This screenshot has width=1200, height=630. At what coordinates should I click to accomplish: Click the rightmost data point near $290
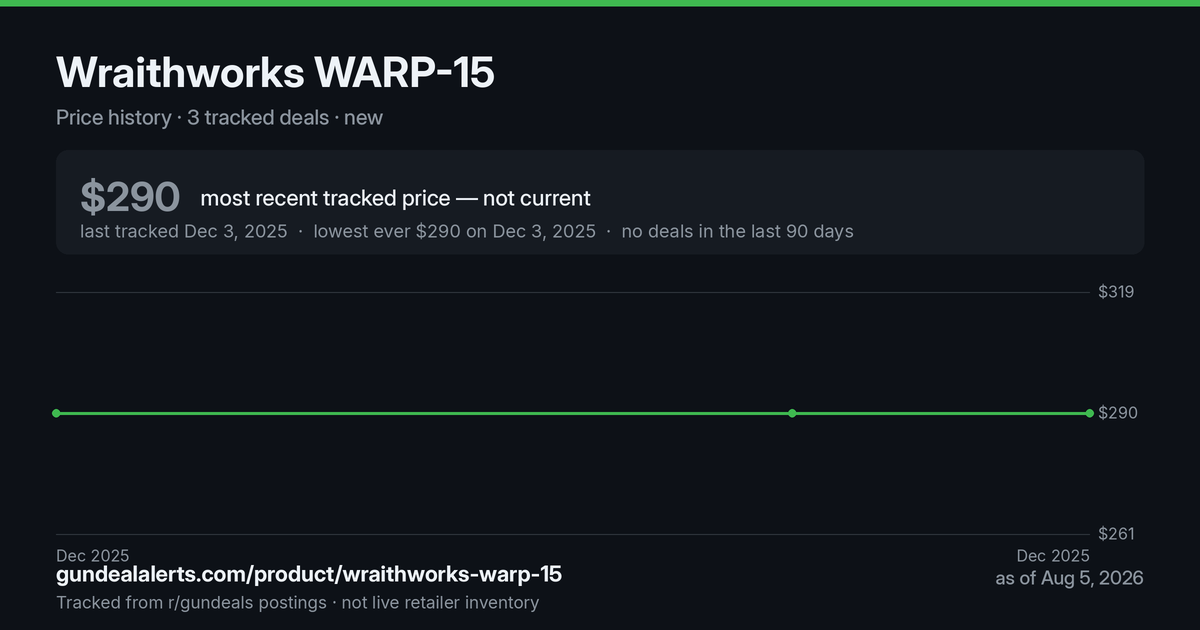click(1090, 413)
